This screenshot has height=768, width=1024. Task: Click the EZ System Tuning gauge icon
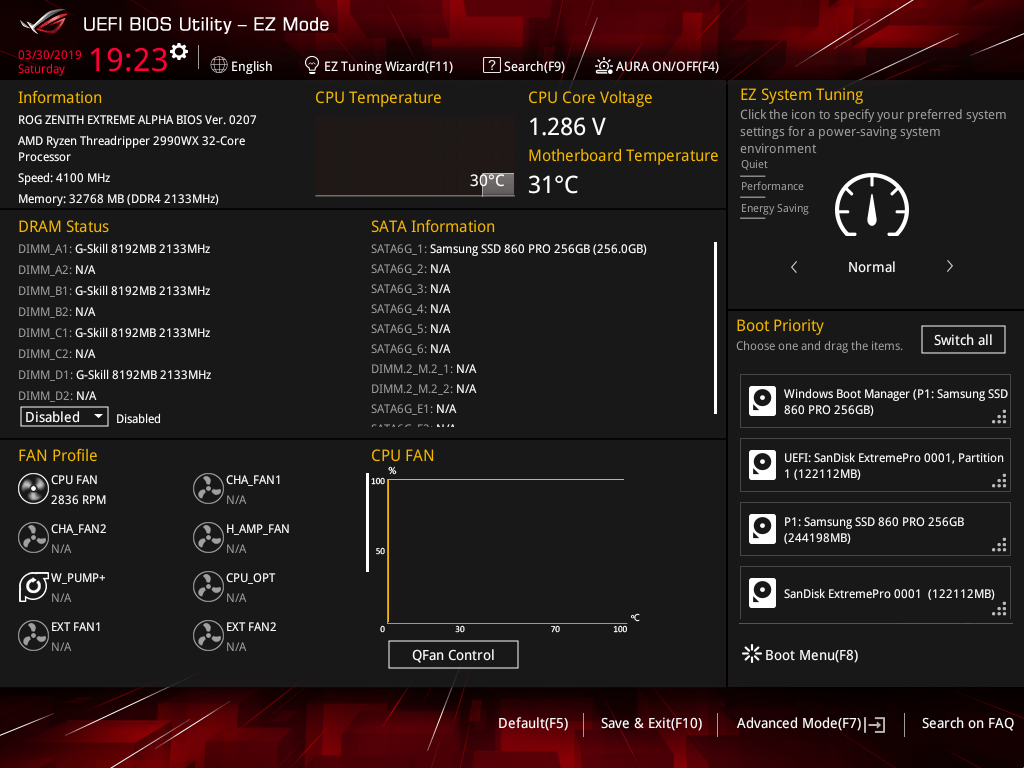click(x=871, y=210)
